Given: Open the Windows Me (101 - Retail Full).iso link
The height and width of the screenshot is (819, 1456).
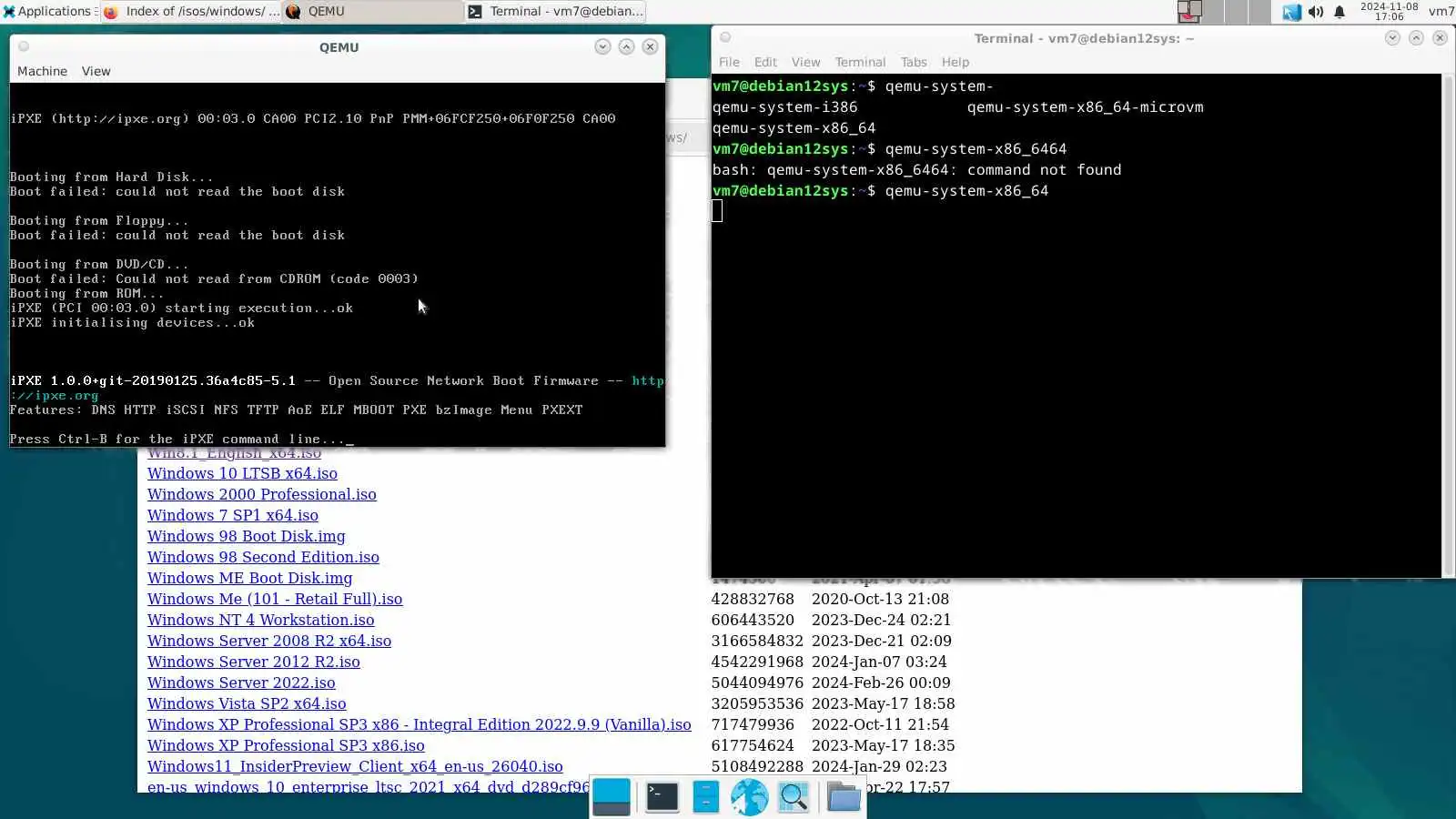Looking at the screenshot, I should tap(275, 599).
